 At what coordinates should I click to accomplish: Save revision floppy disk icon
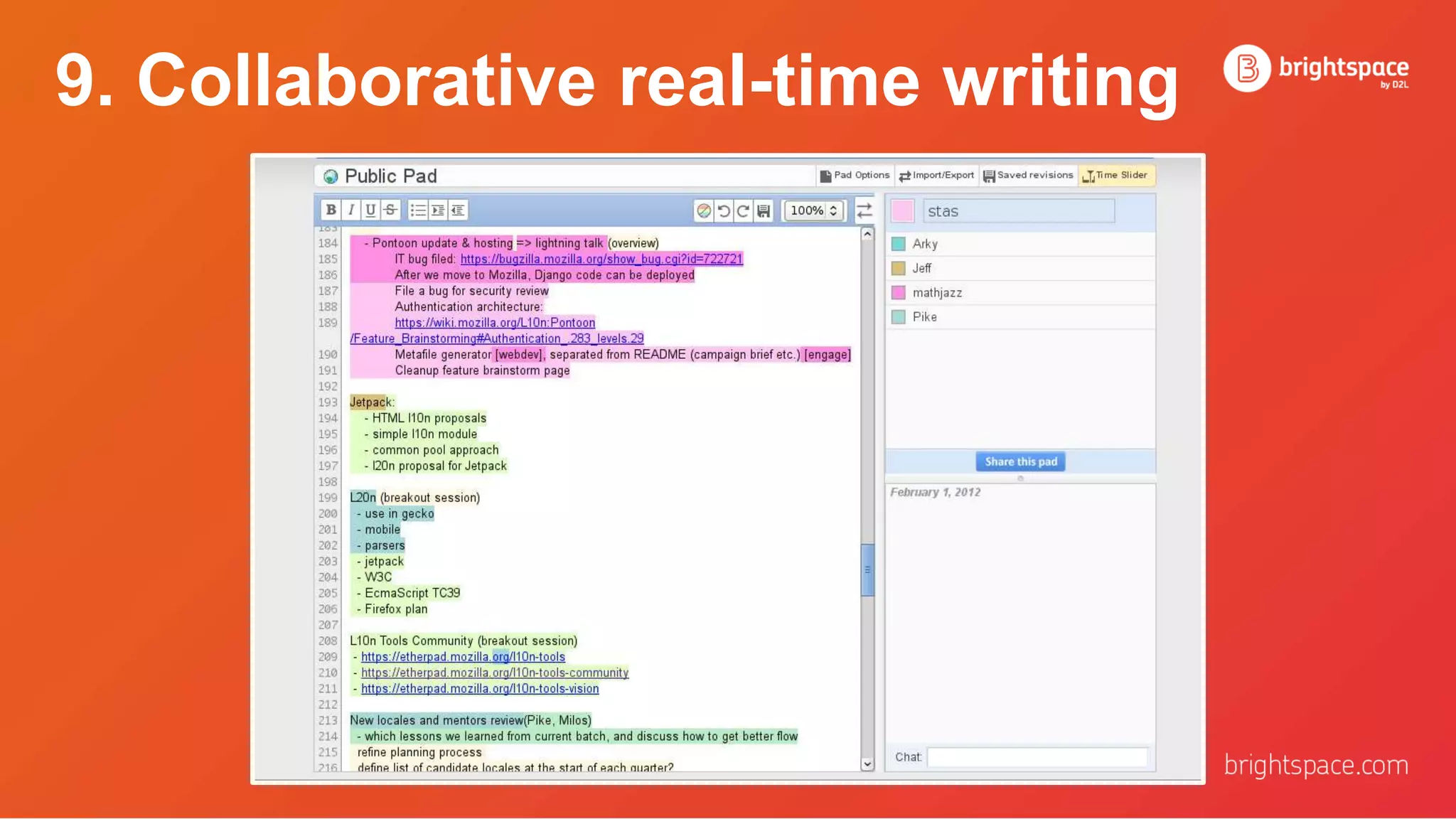point(764,211)
